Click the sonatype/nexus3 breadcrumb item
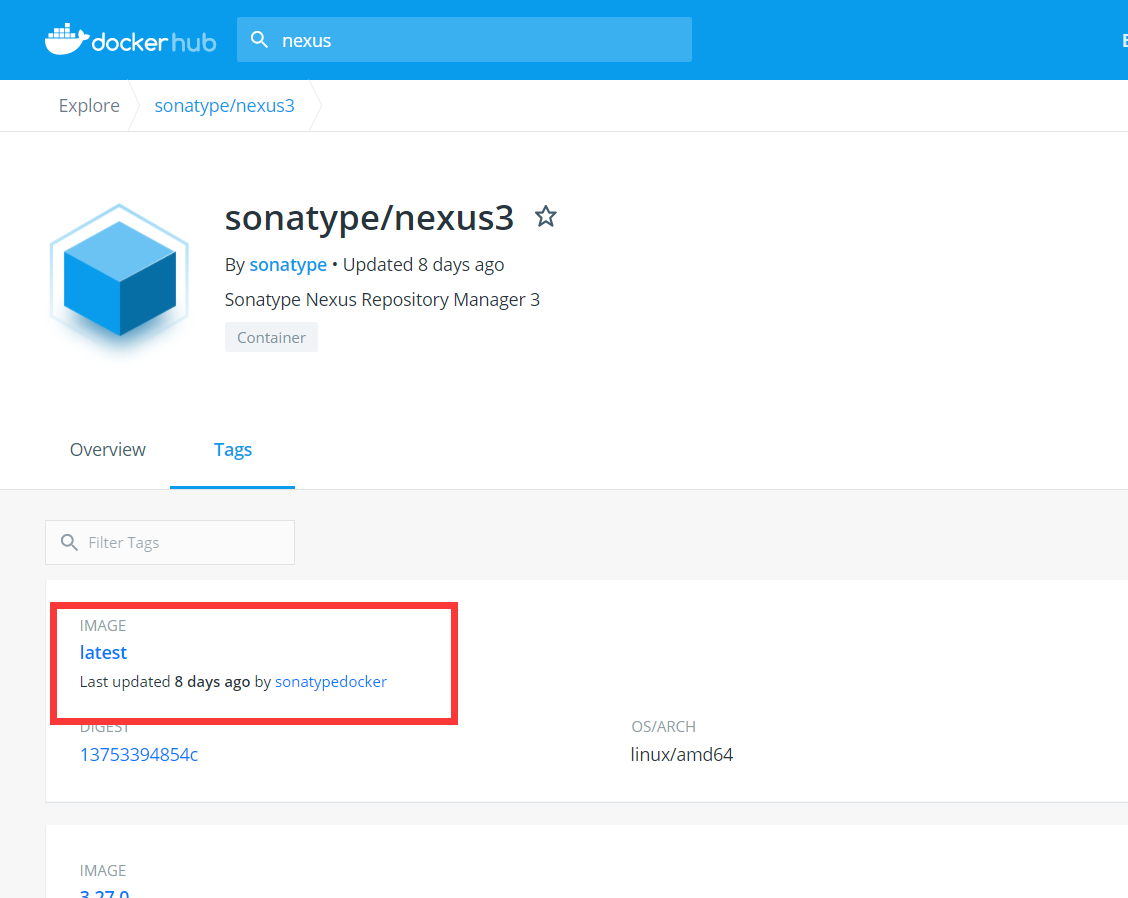Image resolution: width=1128 pixels, height=898 pixels. pyautogui.click(x=224, y=105)
